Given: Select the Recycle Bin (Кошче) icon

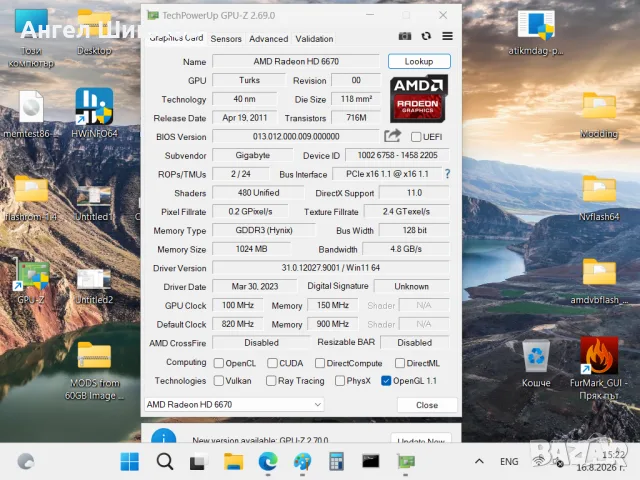Looking at the screenshot, I should [536, 364].
